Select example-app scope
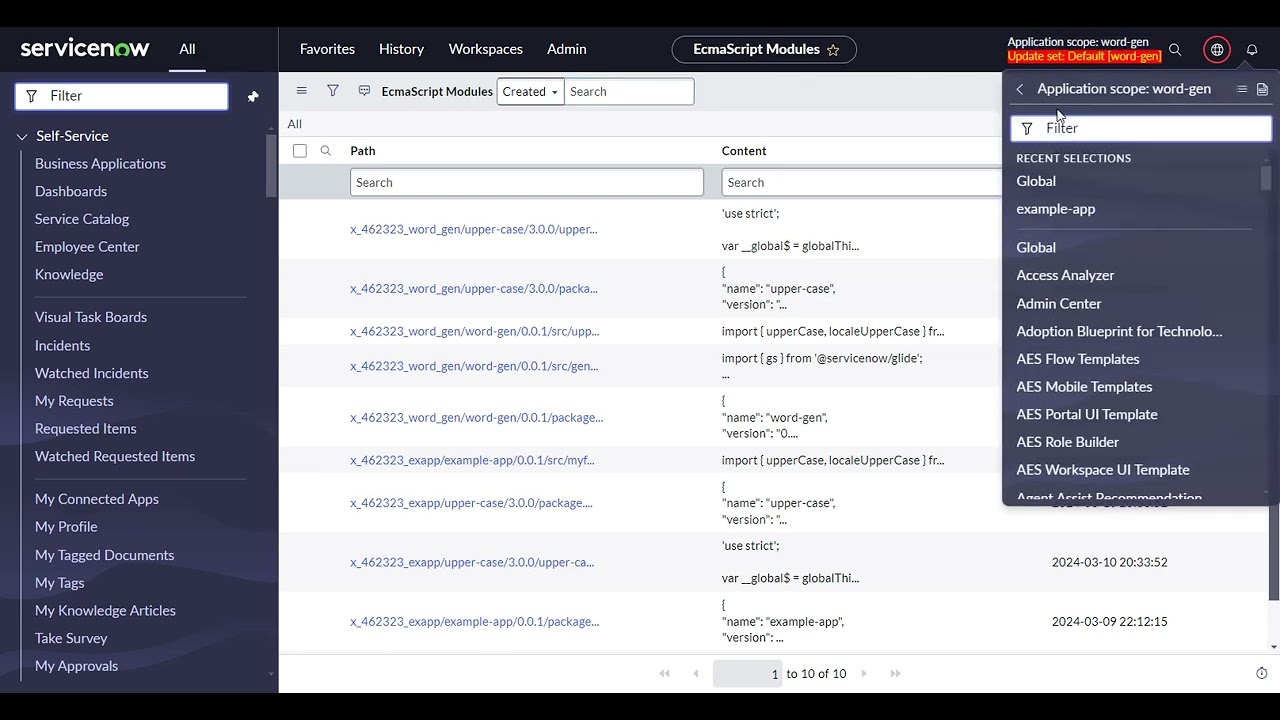Image resolution: width=1280 pixels, height=720 pixels. (x=1056, y=209)
